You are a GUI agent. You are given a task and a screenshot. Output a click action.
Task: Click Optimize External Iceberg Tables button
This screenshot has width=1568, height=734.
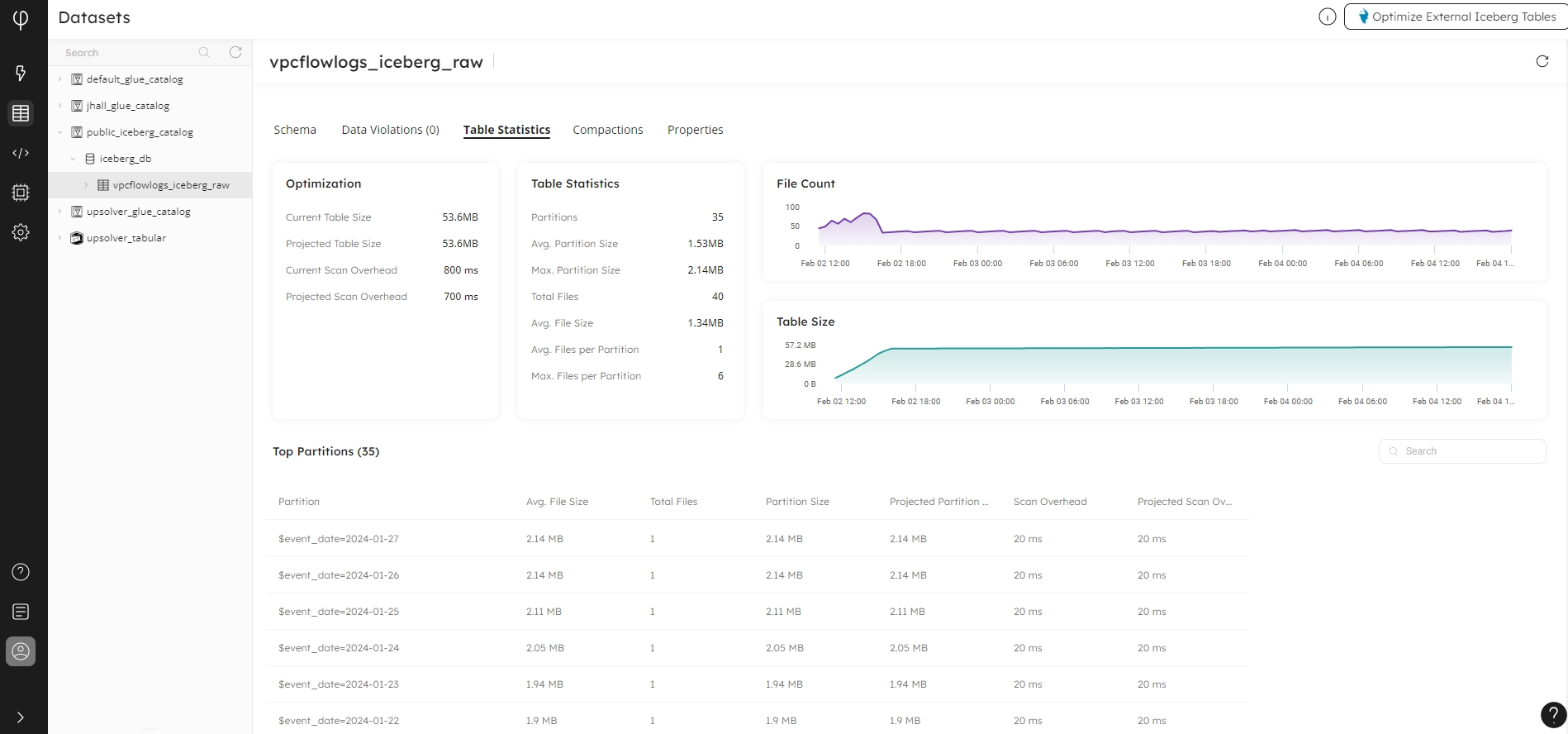(x=1456, y=17)
